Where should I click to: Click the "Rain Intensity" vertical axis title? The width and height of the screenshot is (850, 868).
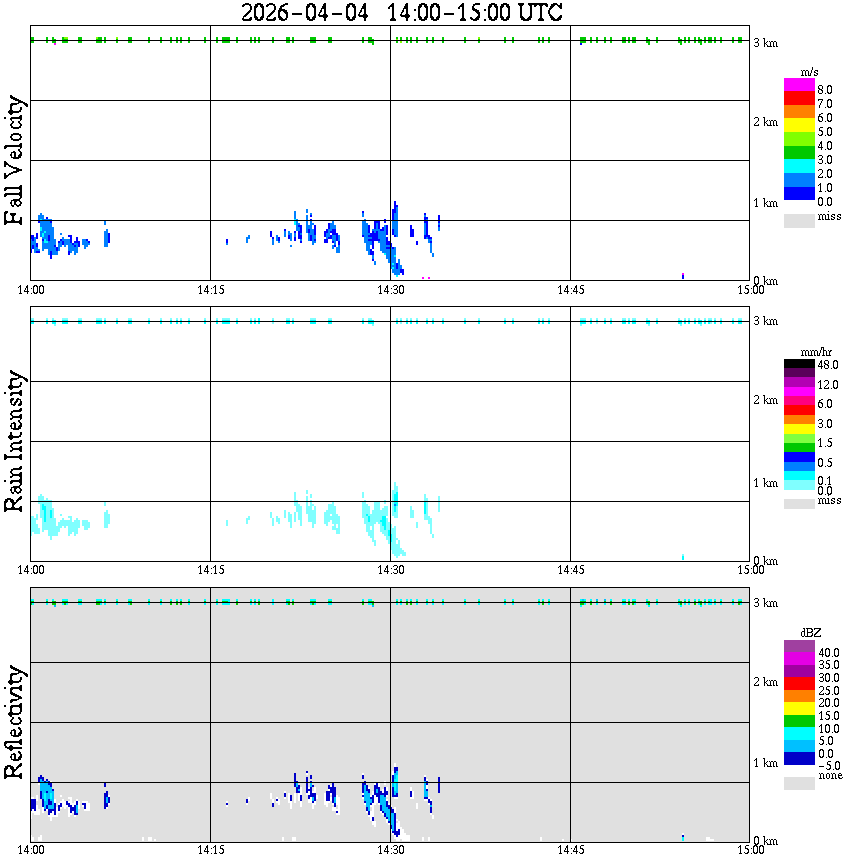point(14,441)
